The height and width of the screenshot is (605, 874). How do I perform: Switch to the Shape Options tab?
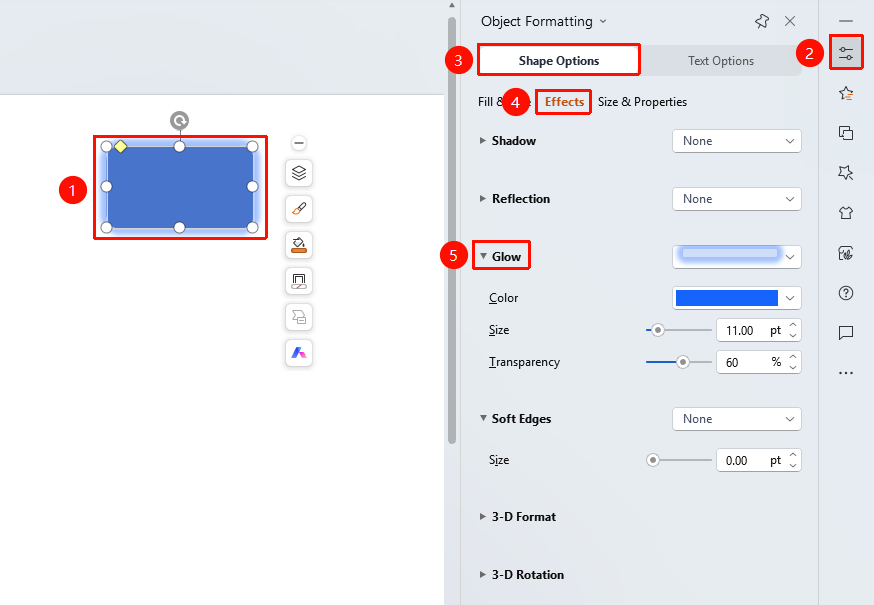tap(559, 60)
